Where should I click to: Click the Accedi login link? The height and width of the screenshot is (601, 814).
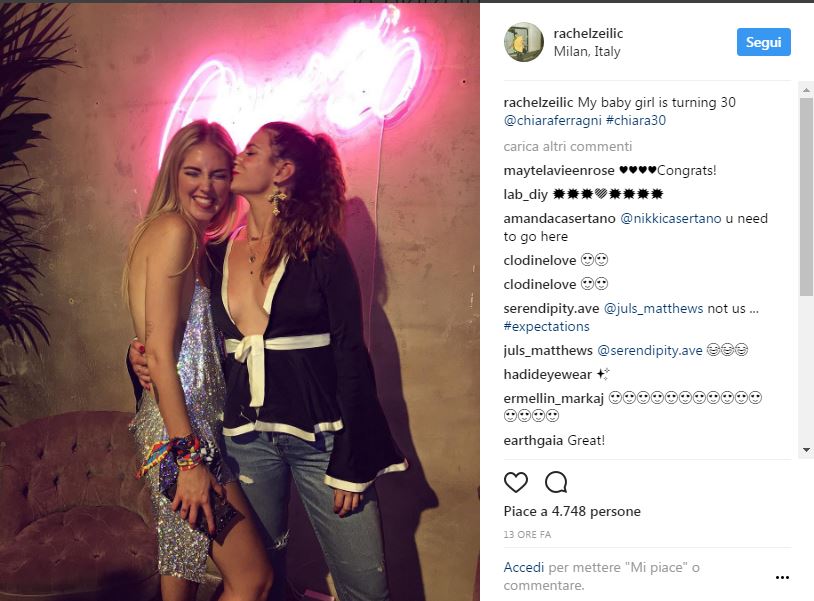click(524, 567)
